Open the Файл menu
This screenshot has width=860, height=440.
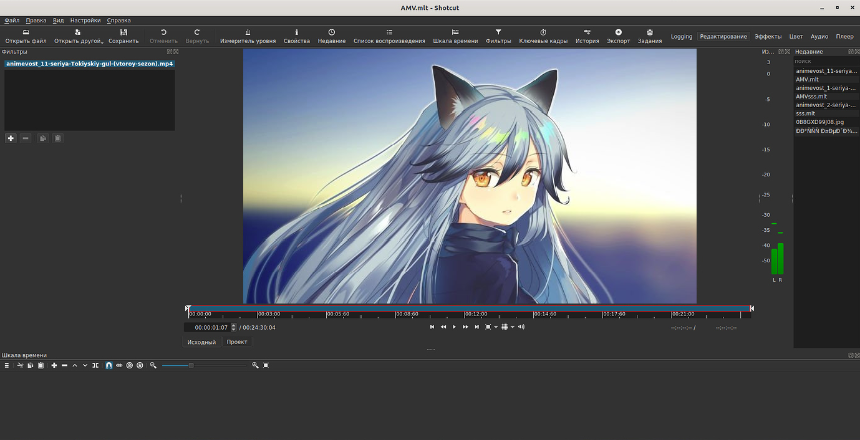tap(12, 20)
